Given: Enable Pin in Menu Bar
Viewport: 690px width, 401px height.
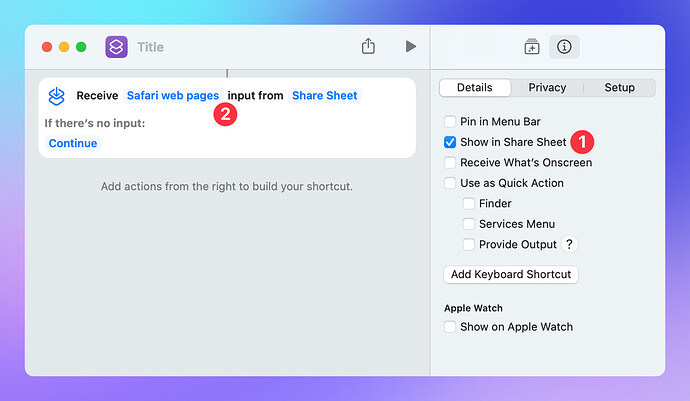Looking at the screenshot, I should coord(450,122).
